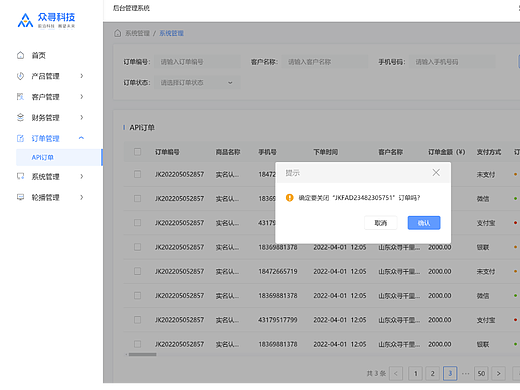Open 首页 menu item
The width and height of the screenshot is (520, 390).
click(x=39, y=55)
